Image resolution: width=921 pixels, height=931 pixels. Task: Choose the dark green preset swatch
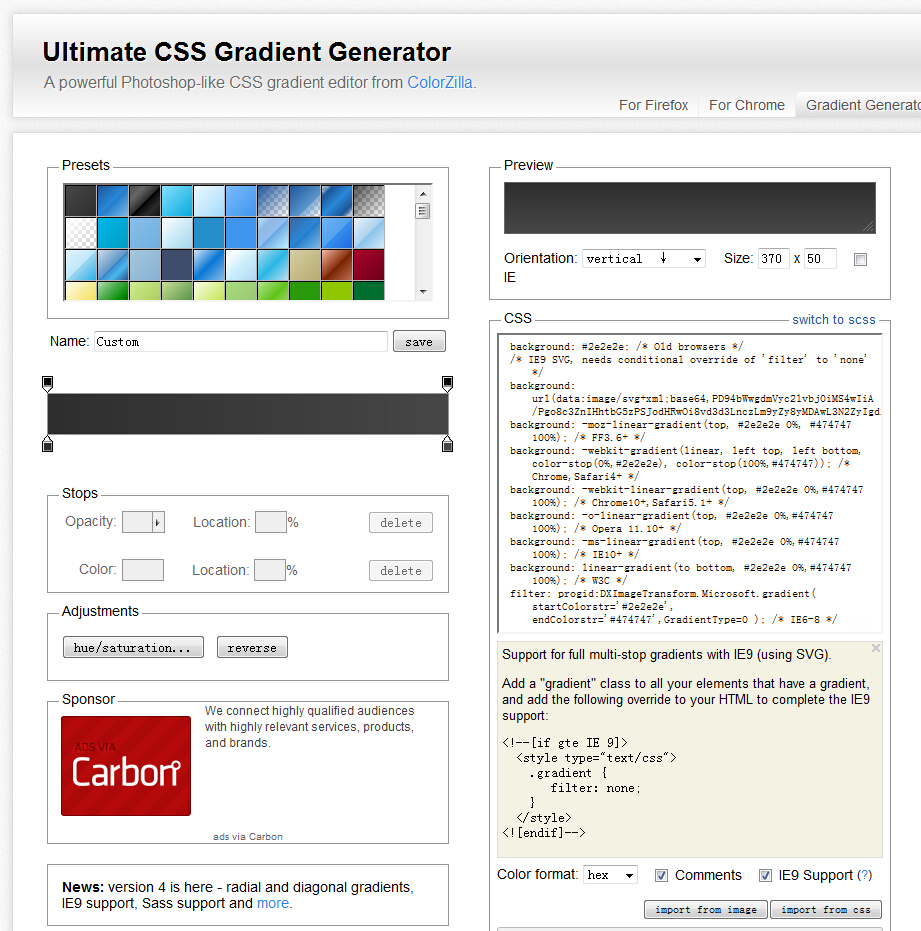point(369,290)
